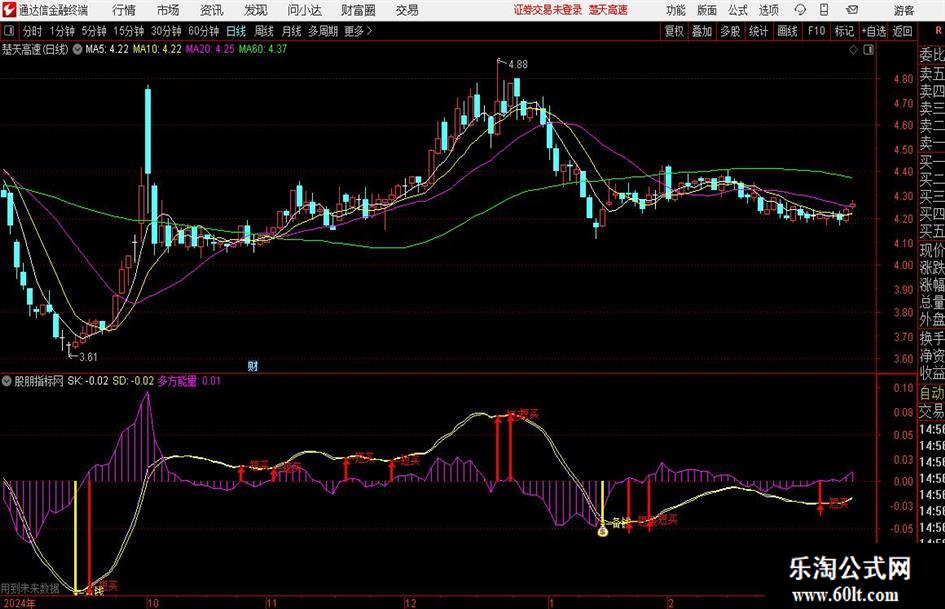The width and height of the screenshot is (945, 609).
Task: Click the diamond icon above chart
Action: 853,50
